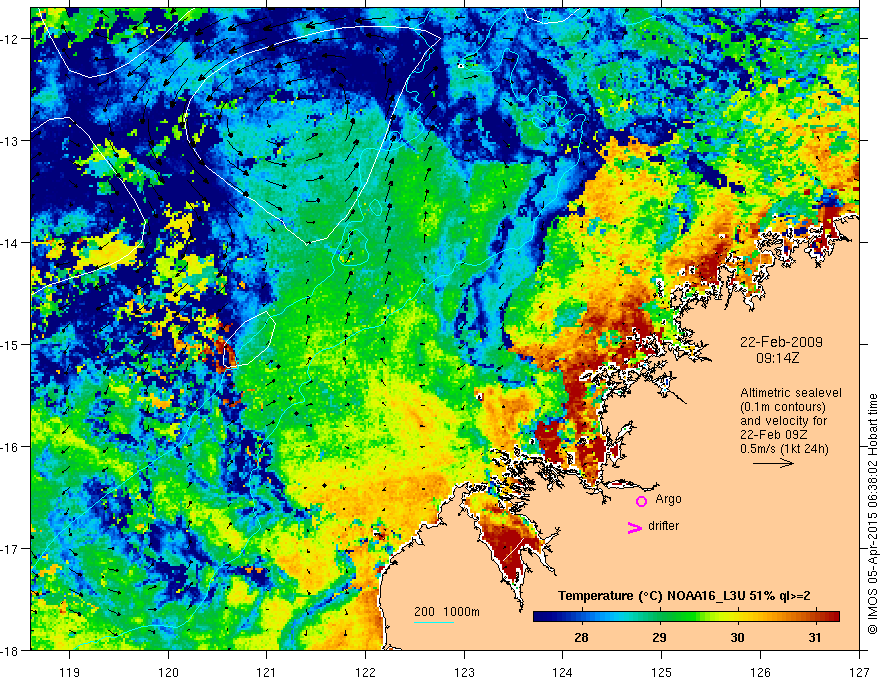Click longitude label 127
880x680 pixels.
pos(859,672)
